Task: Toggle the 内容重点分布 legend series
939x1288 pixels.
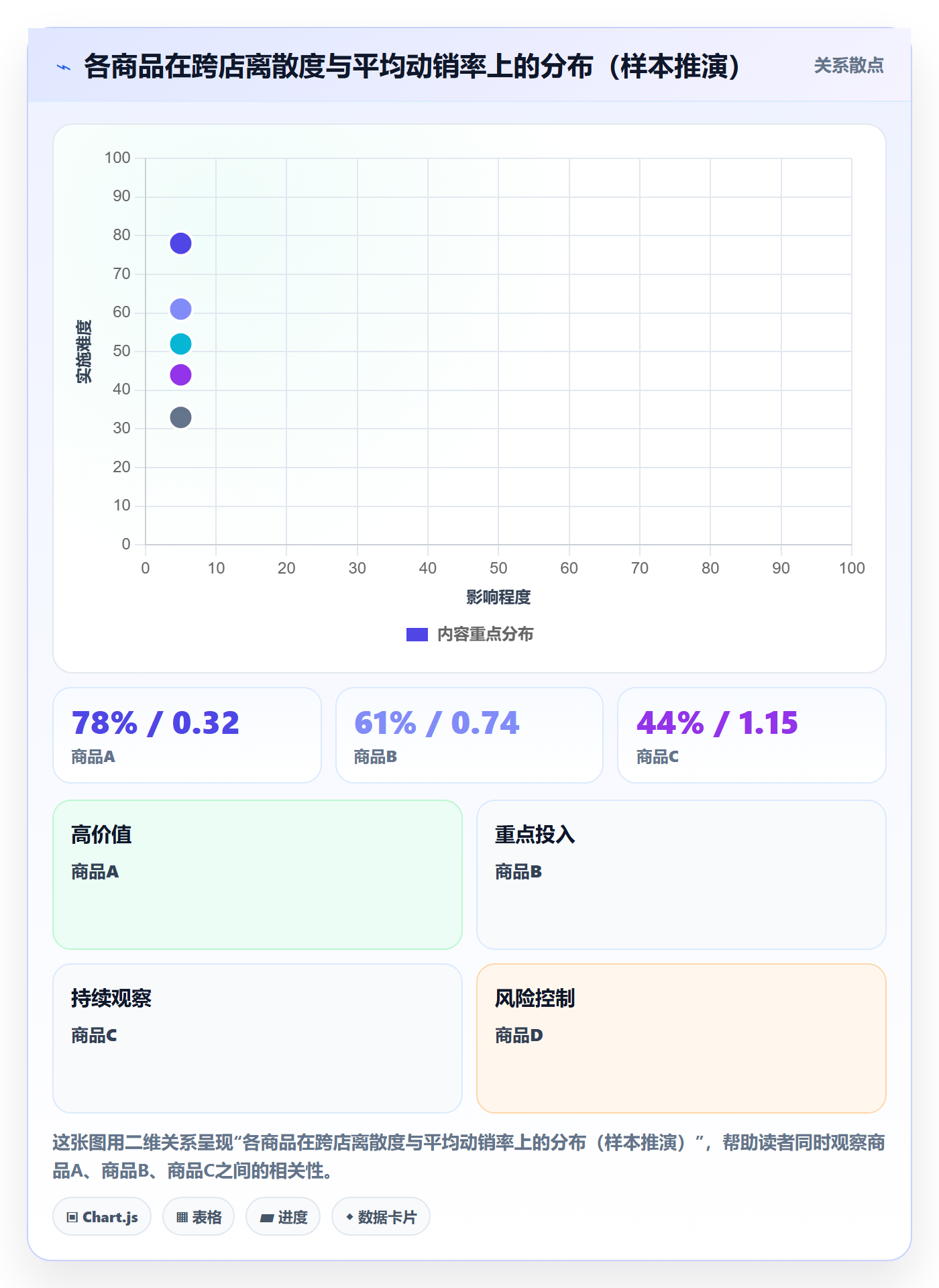Action: [469, 634]
